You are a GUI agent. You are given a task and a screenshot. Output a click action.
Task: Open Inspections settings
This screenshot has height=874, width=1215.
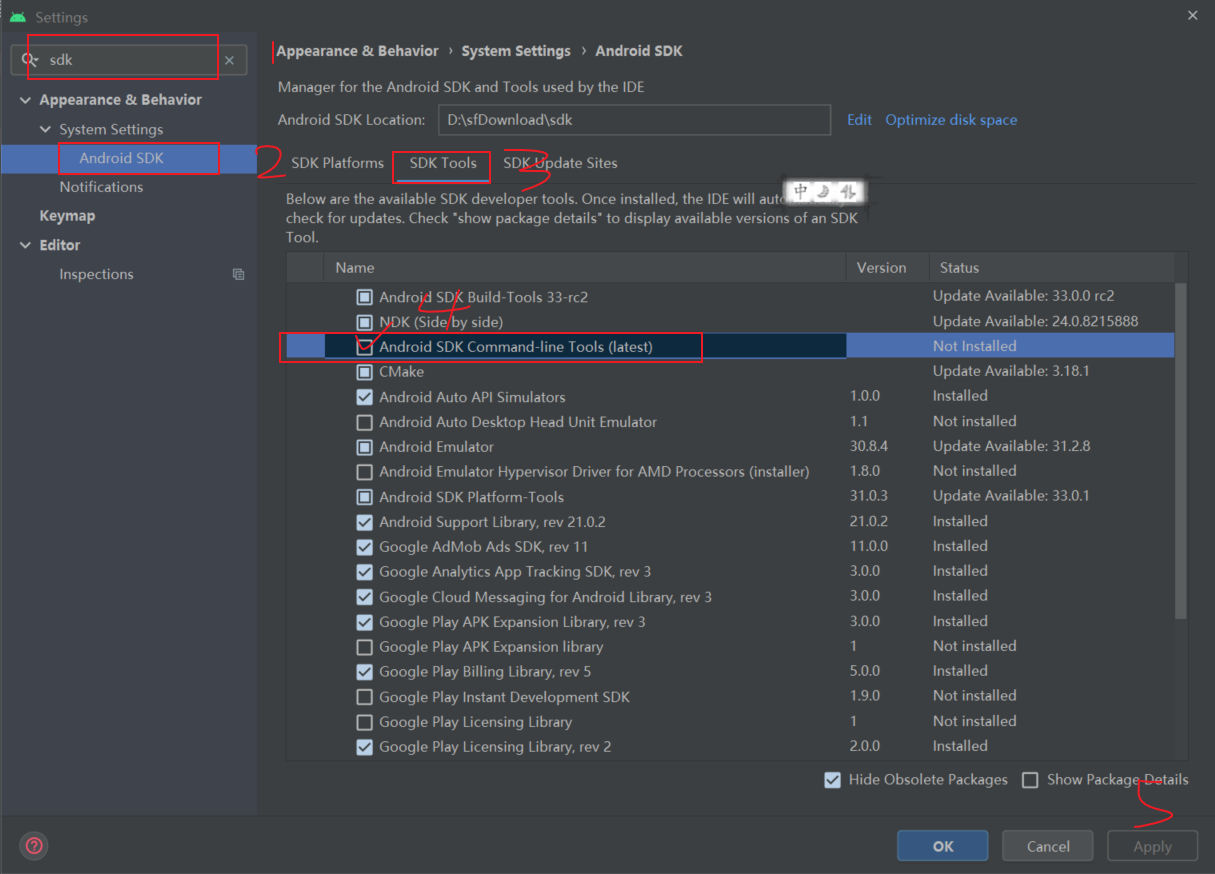click(96, 274)
